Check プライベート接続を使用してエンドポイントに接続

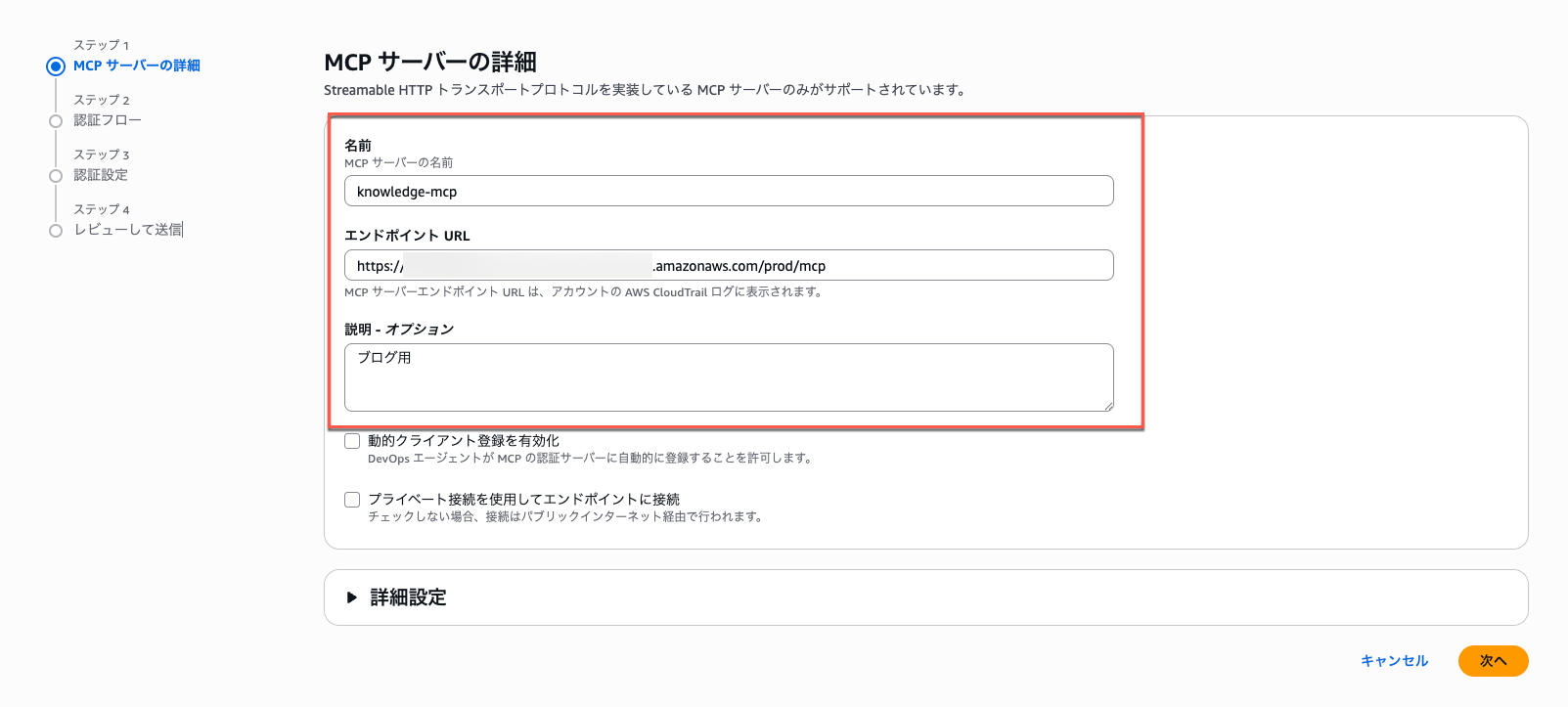(352, 500)
